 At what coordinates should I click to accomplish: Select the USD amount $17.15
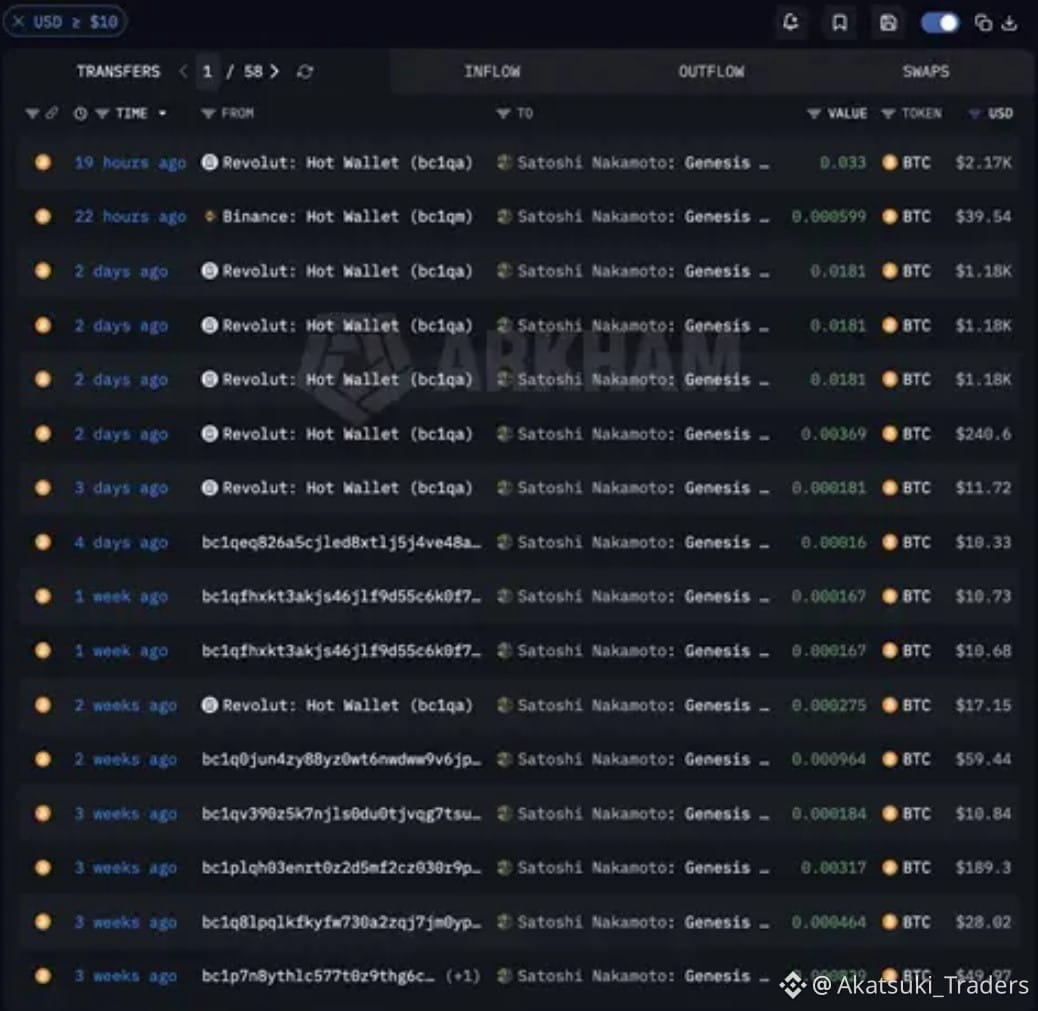983,705
